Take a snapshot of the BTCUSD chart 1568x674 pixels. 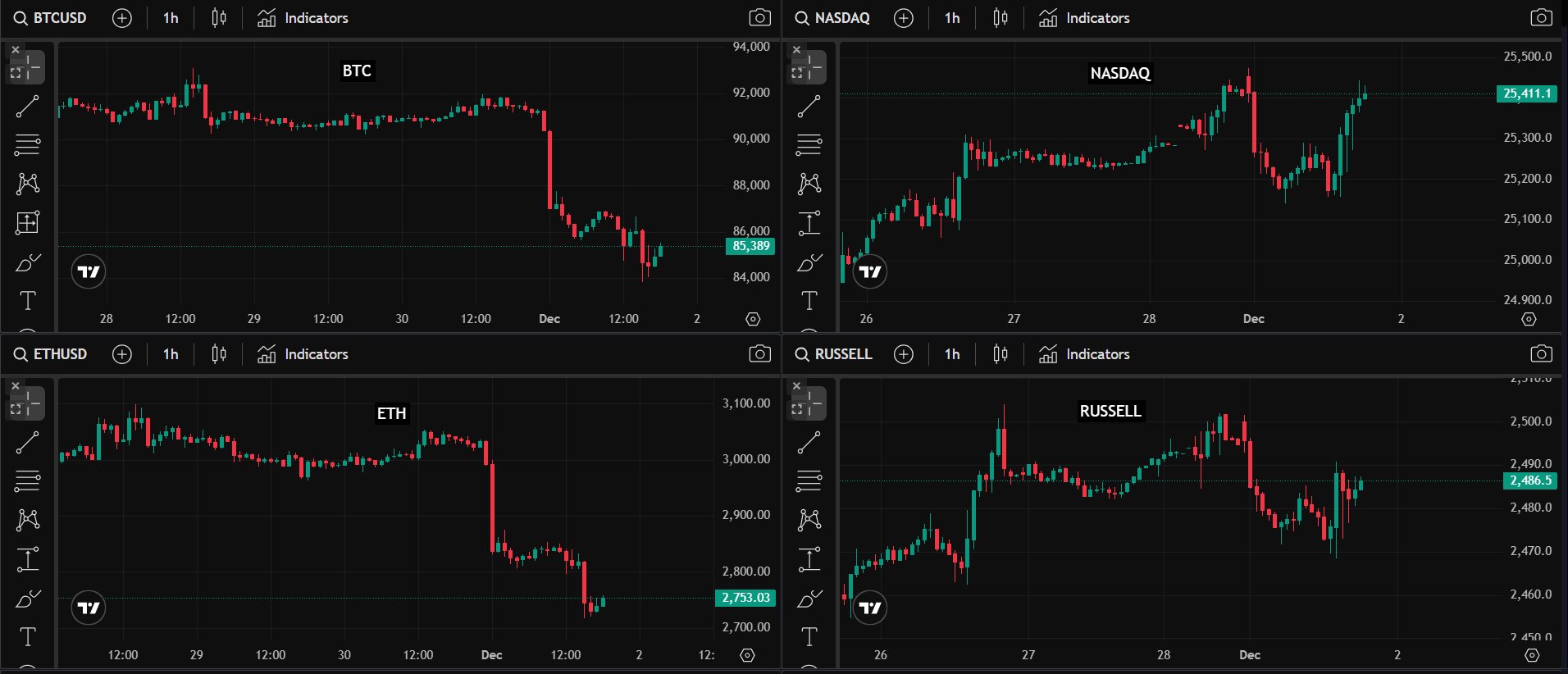click(759, 17)
